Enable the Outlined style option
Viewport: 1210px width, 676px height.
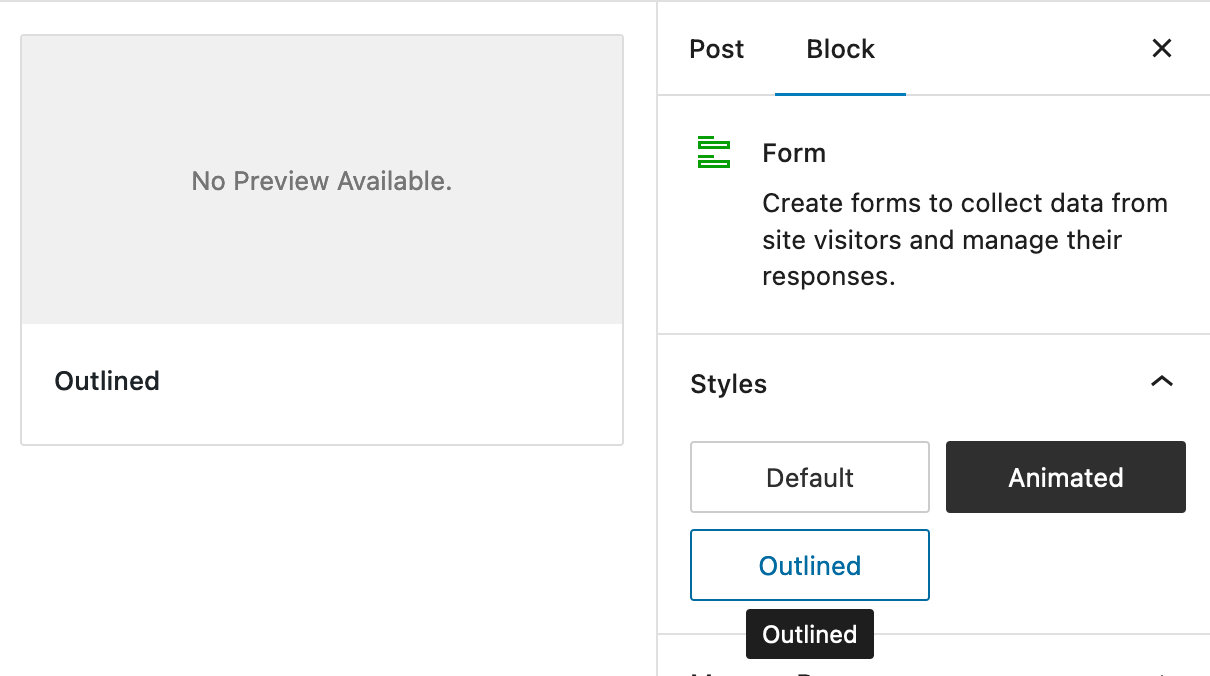click(809, 565)
